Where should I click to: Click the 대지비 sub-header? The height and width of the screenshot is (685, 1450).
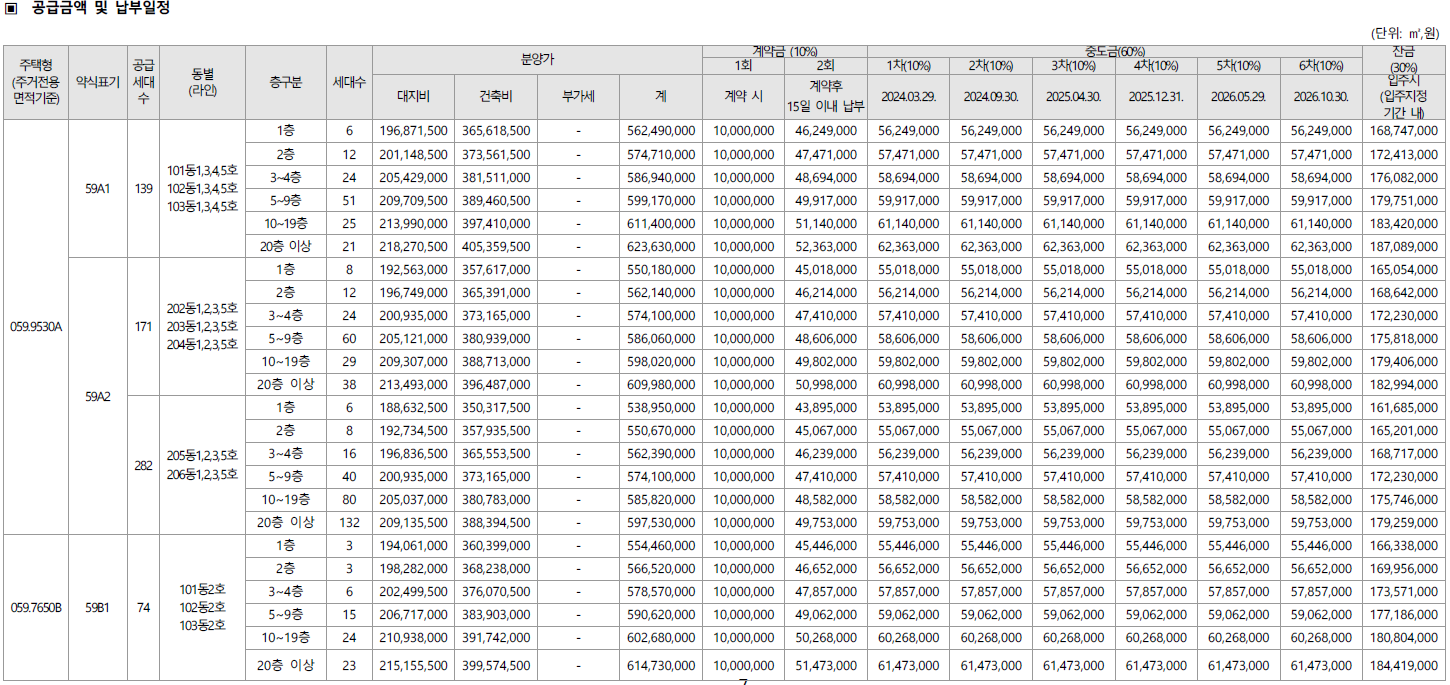(413, 97)
